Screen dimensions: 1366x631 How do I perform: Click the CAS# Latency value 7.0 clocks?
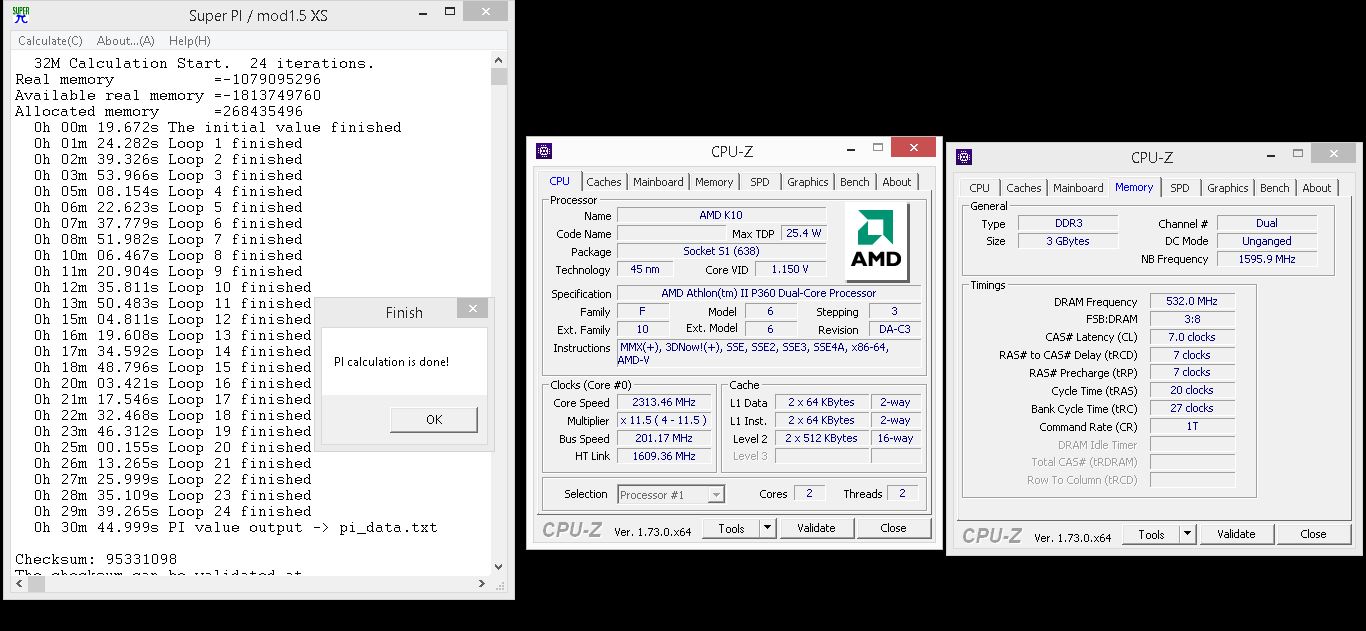click(1192, 337)
